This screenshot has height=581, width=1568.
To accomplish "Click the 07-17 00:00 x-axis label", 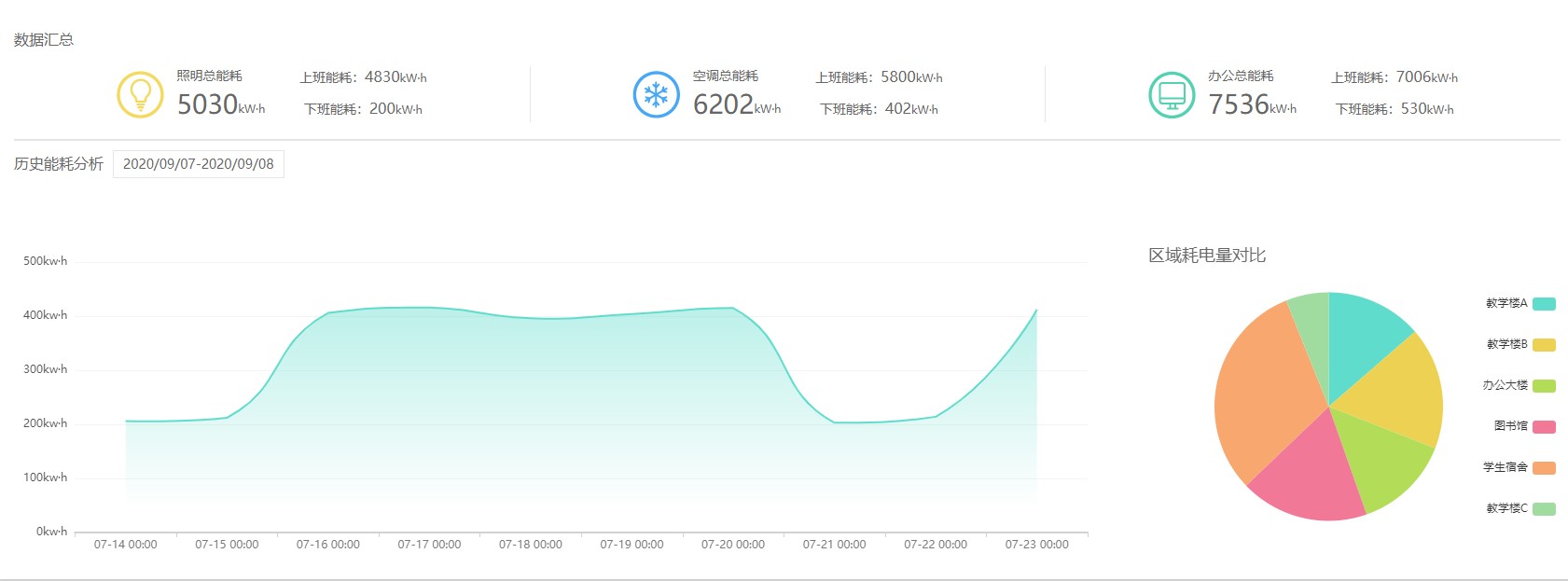I will pyautogui.click(x=429, y=545).
